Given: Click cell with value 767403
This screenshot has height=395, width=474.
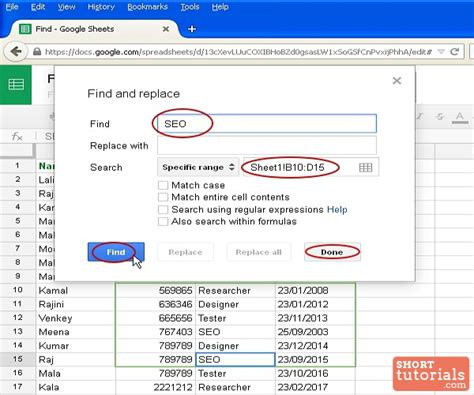Looking at the screenshot, I should (x=155, y=332).
